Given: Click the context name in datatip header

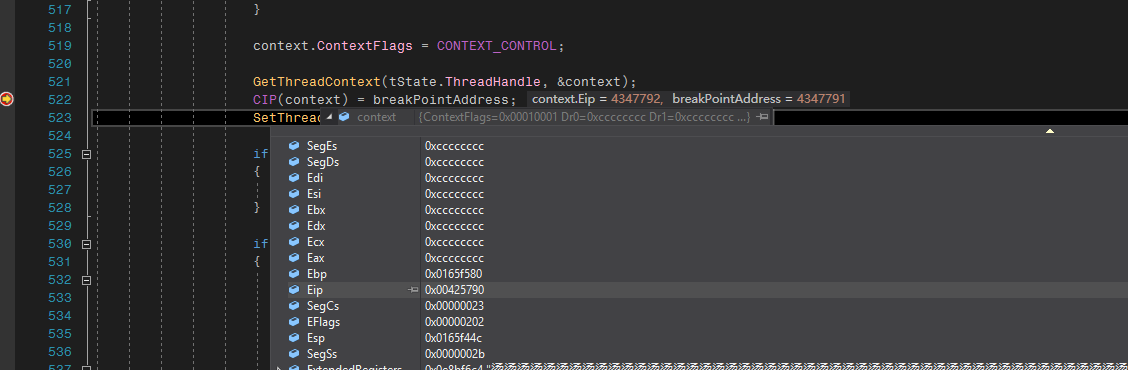Looking at the screenshot, I should coord(376,117).
